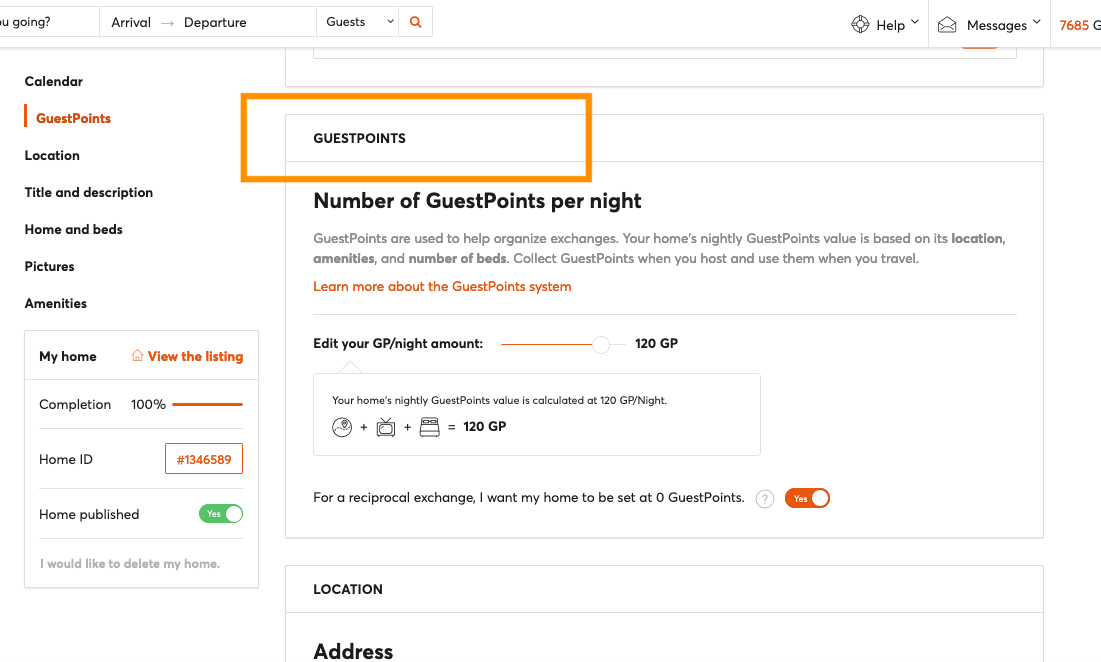The width and height of the screenshot is (1101, 662).
Task: Click the Home ID #1346589 box
Action: (204, 459)
